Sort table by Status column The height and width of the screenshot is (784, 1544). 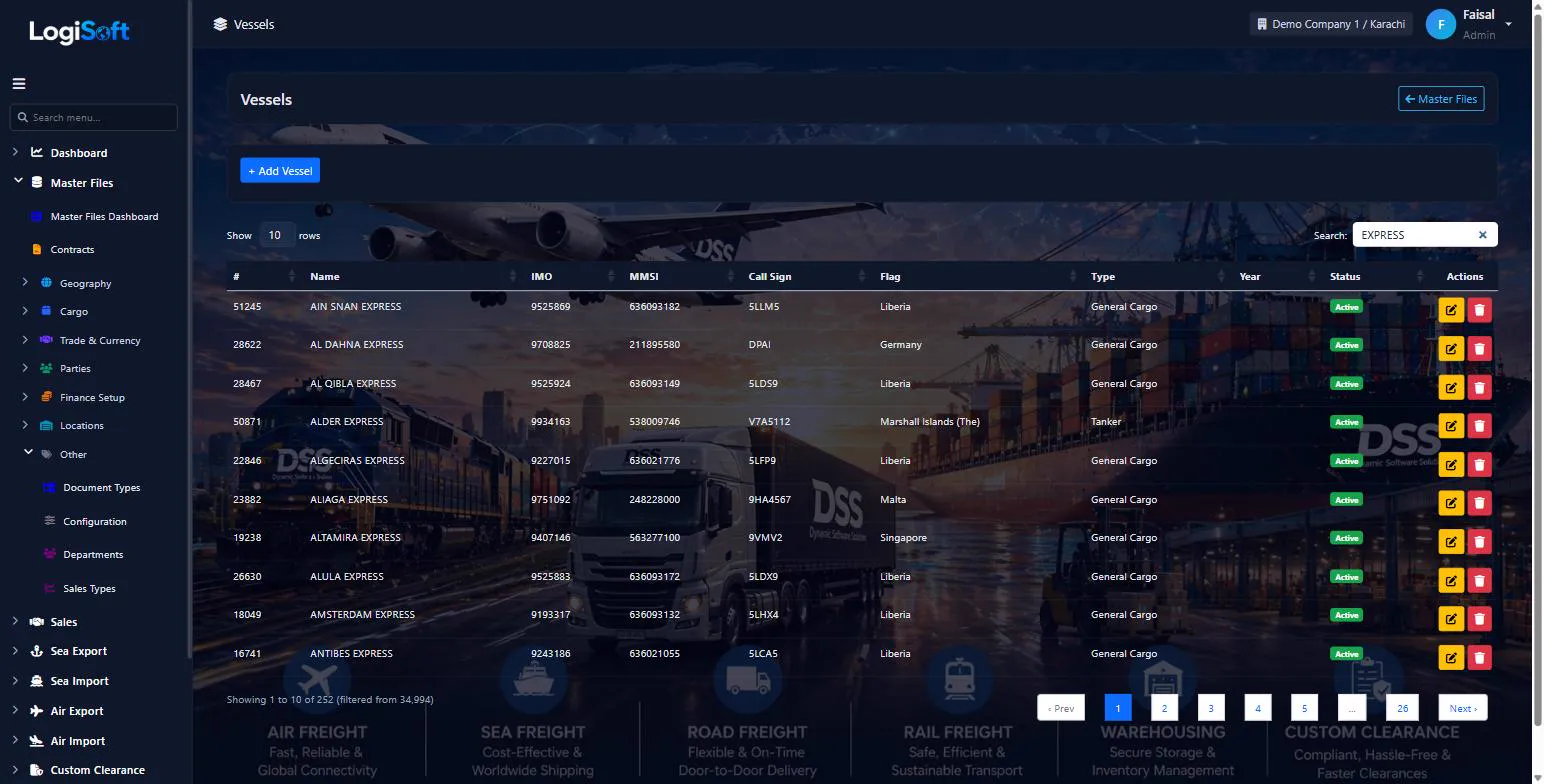pyautogui.click(x=1376, y=276)
